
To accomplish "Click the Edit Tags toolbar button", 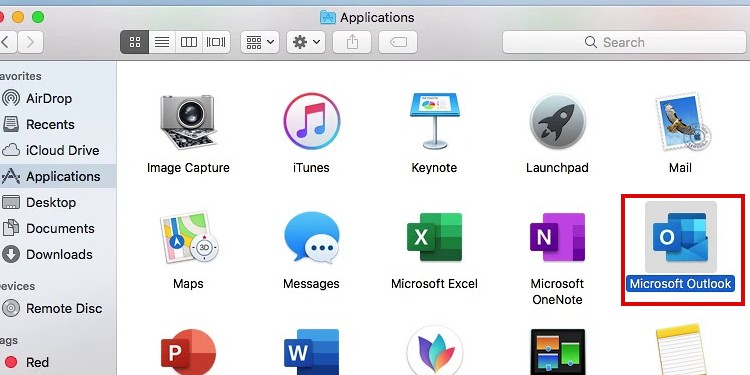I will click(x=398, y=42).
